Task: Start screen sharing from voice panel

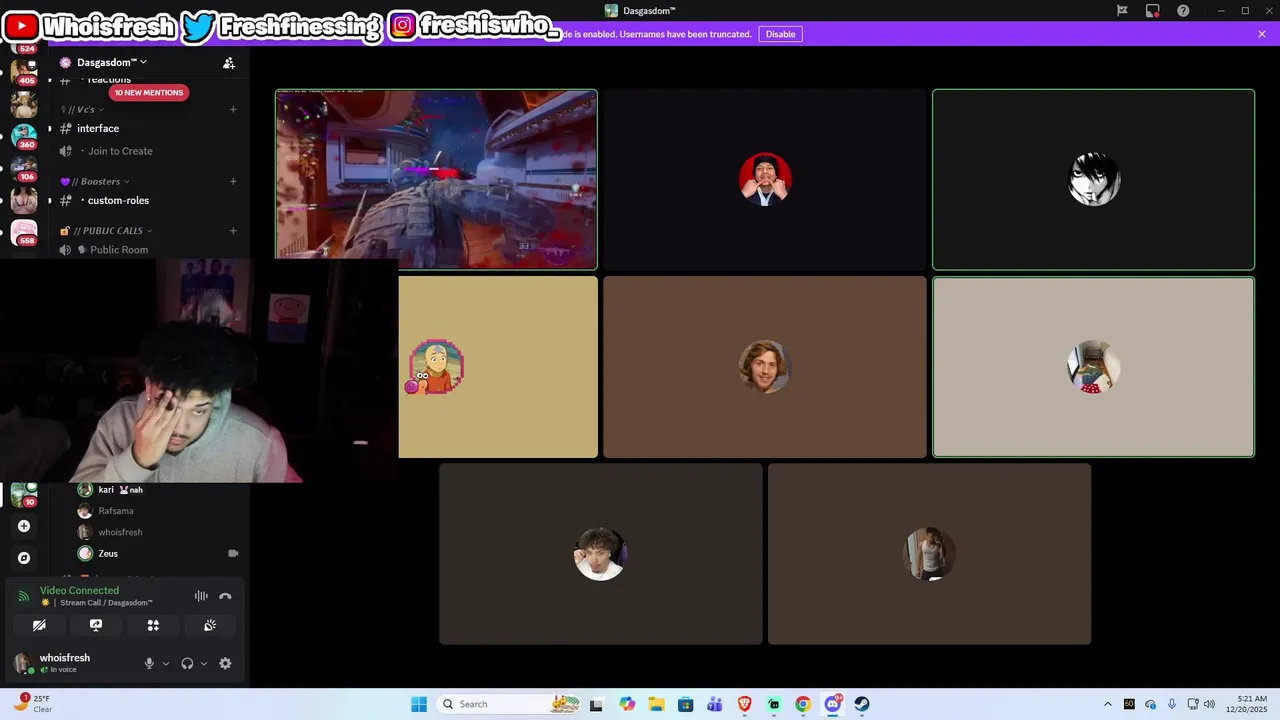Action: click(96, 625)
